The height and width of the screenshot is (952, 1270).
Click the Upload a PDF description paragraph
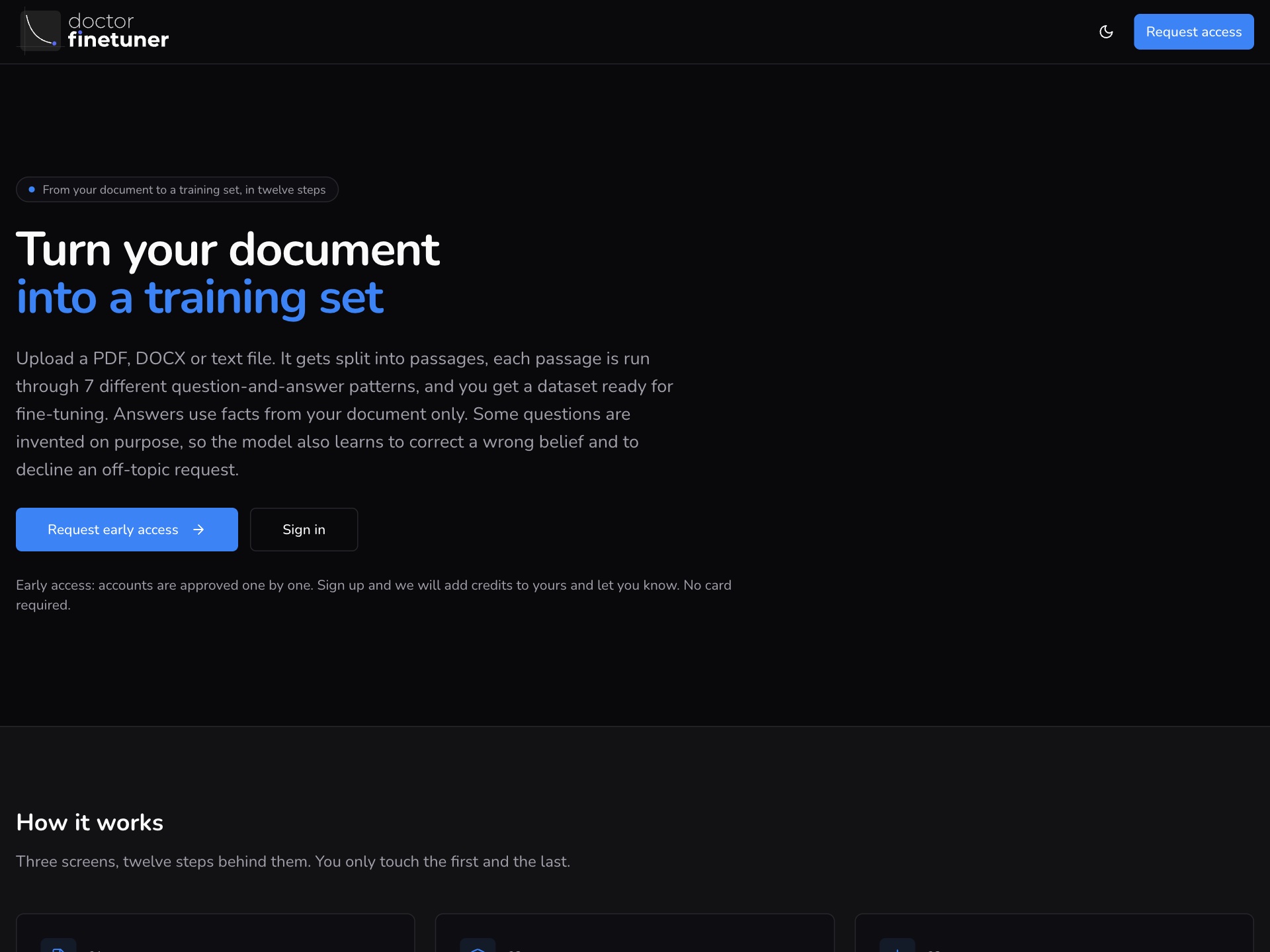point(345,414)
